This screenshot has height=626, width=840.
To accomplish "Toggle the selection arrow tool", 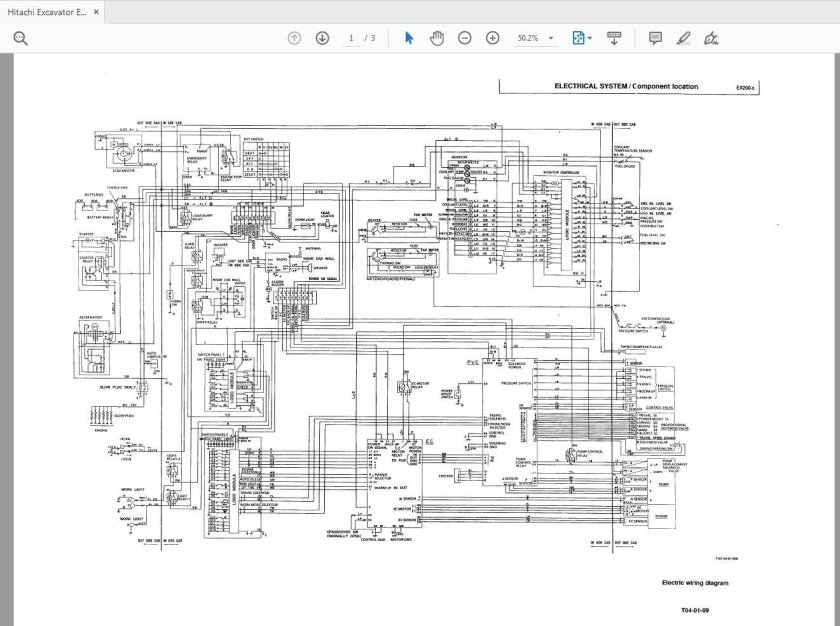I will tap(409, 40).
